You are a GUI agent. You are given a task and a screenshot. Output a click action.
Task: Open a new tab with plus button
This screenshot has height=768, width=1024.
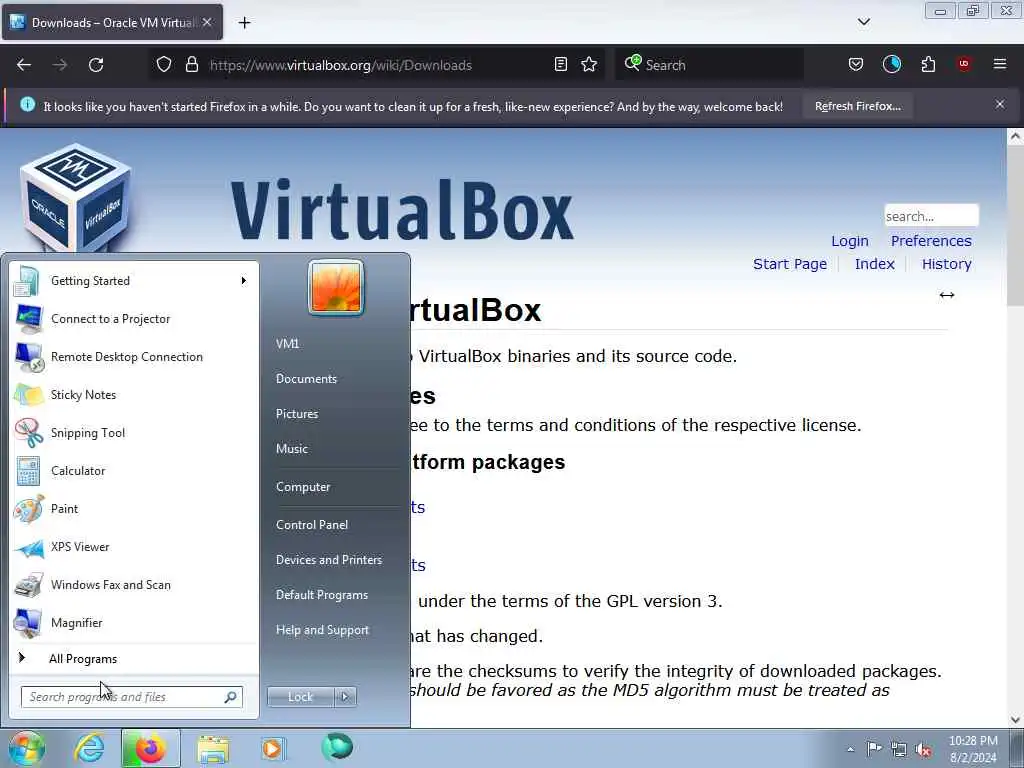[244, 23]
